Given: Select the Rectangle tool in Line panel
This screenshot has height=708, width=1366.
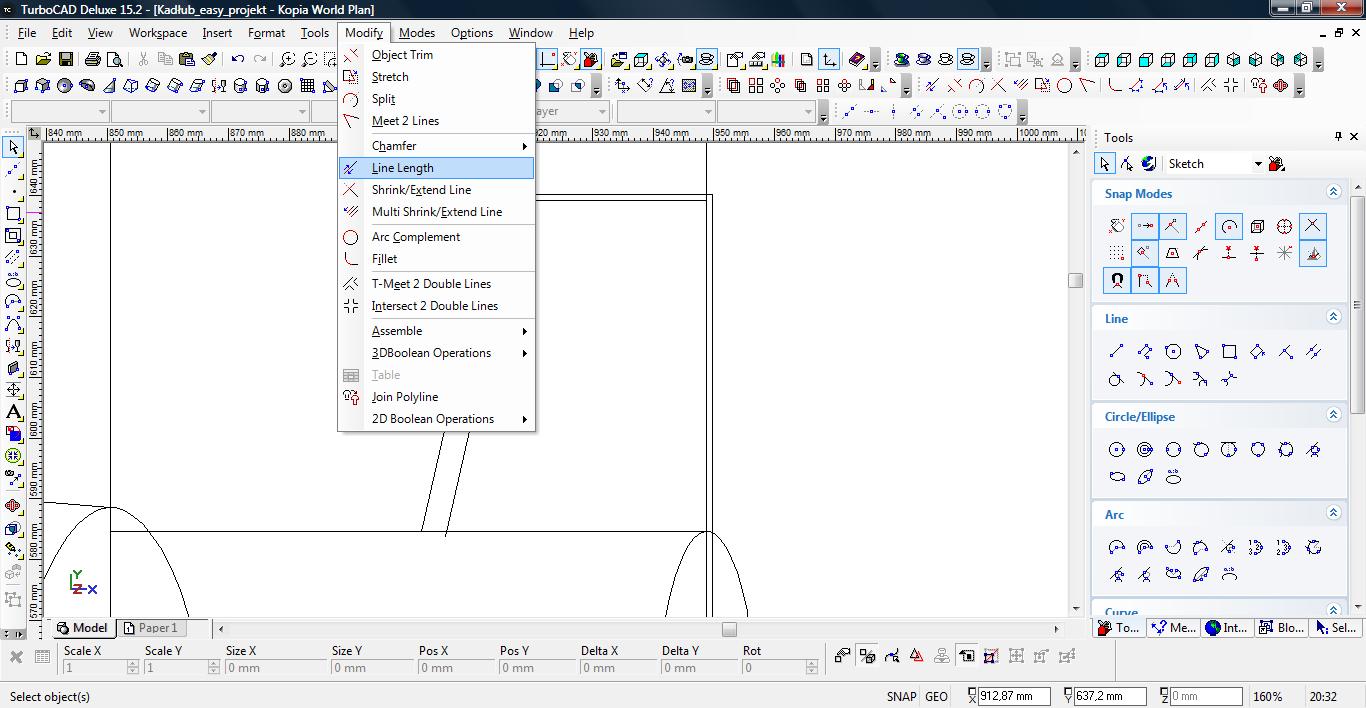Looking at the screenshot, I should 1229,351.
